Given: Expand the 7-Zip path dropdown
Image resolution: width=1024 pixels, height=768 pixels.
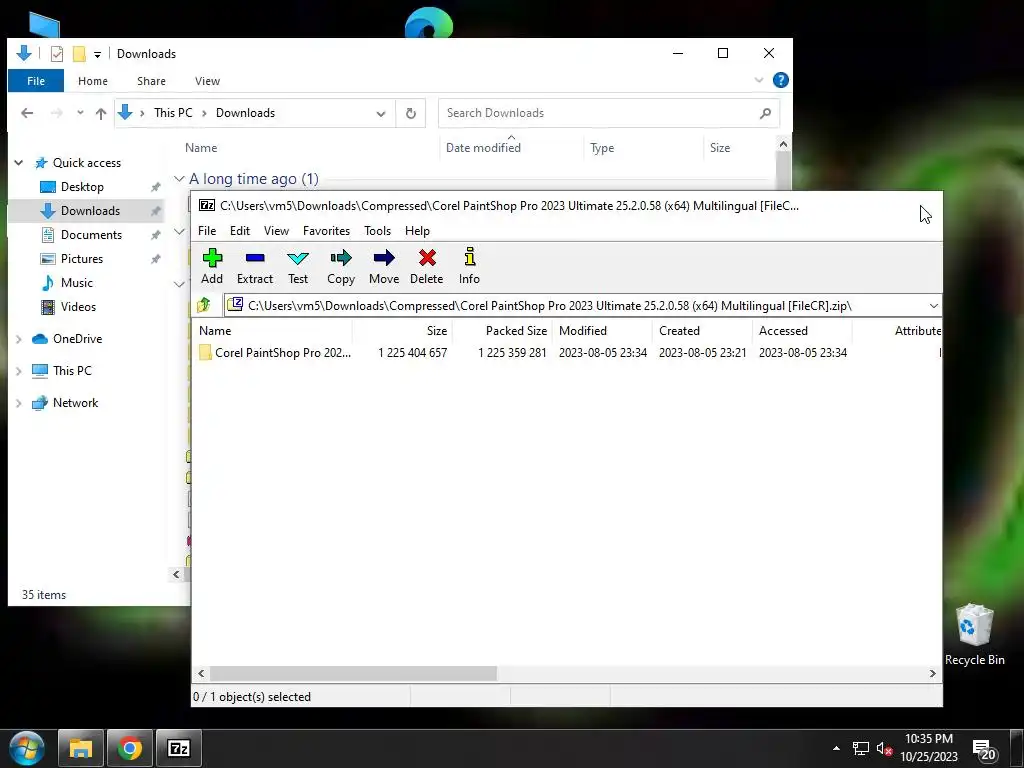Looking at the screenshot, I should click(933, 306).
